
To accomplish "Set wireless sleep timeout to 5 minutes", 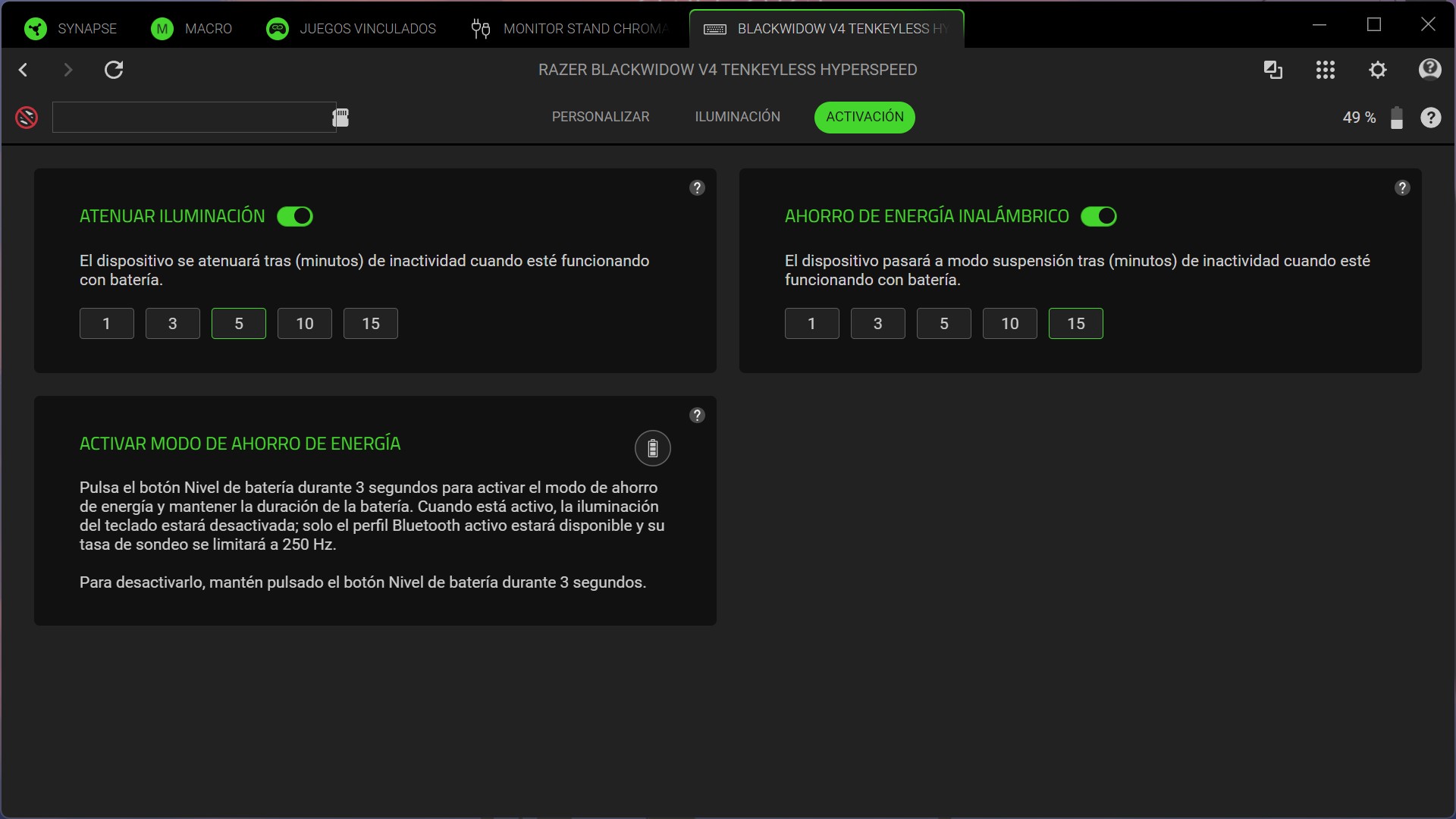I will coord(944,324).
